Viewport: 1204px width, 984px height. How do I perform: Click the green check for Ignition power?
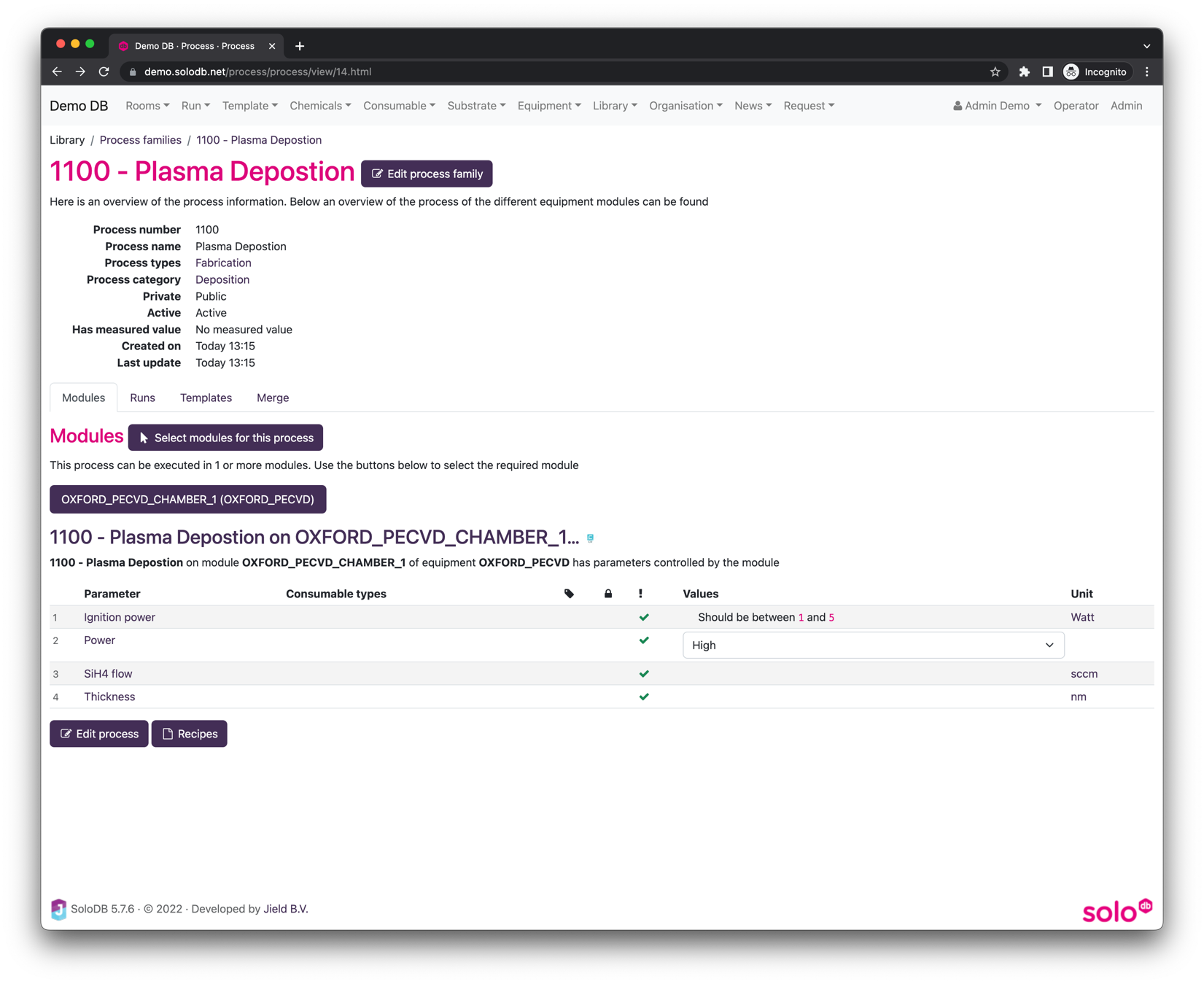[643, 617]
